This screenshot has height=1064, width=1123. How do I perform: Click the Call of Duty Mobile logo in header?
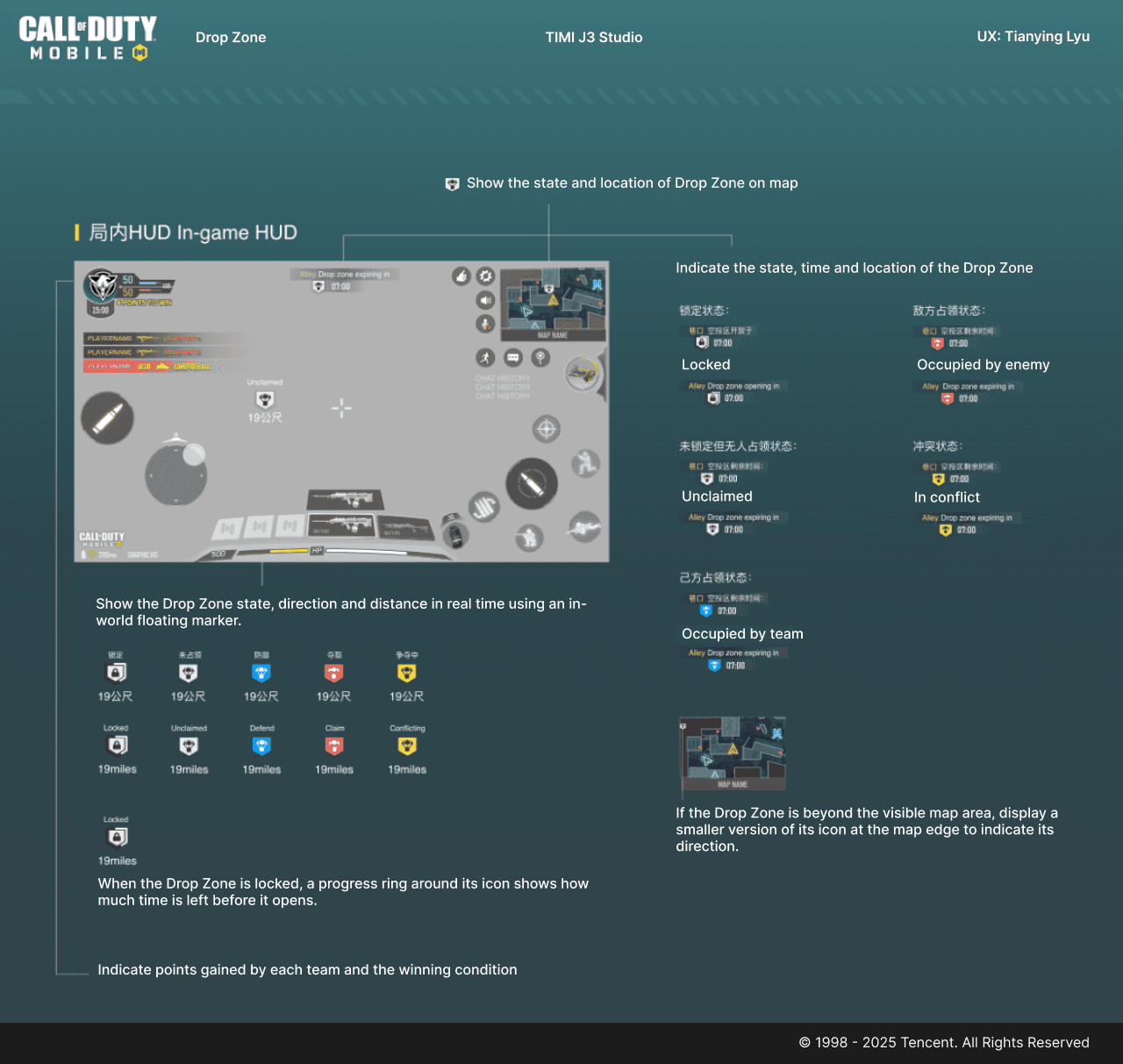click(88, 38)
